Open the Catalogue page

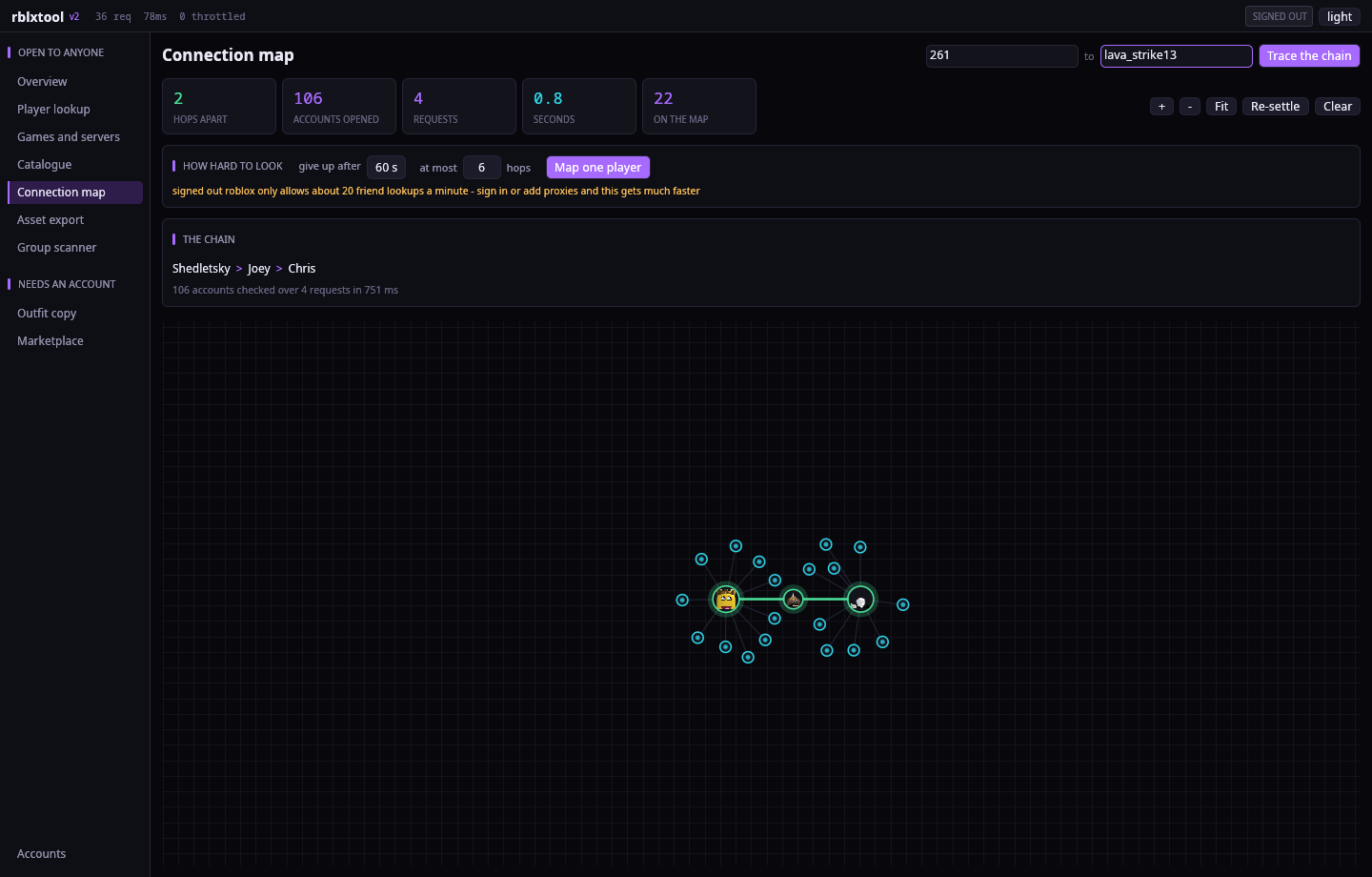pyautogui.click(x=75, y=165)
